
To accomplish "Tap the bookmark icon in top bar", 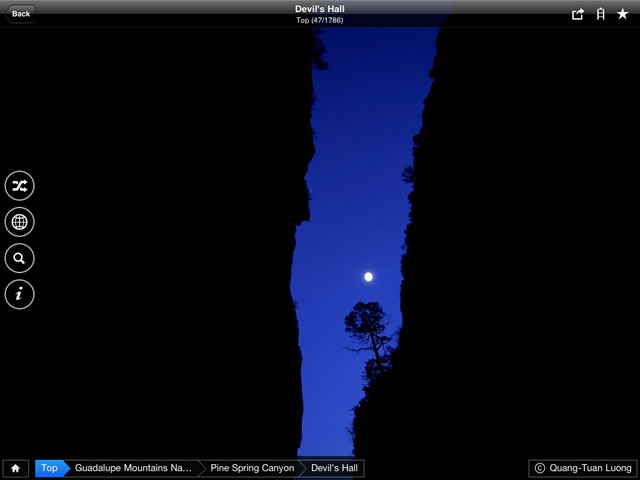I will click(600, 14).
